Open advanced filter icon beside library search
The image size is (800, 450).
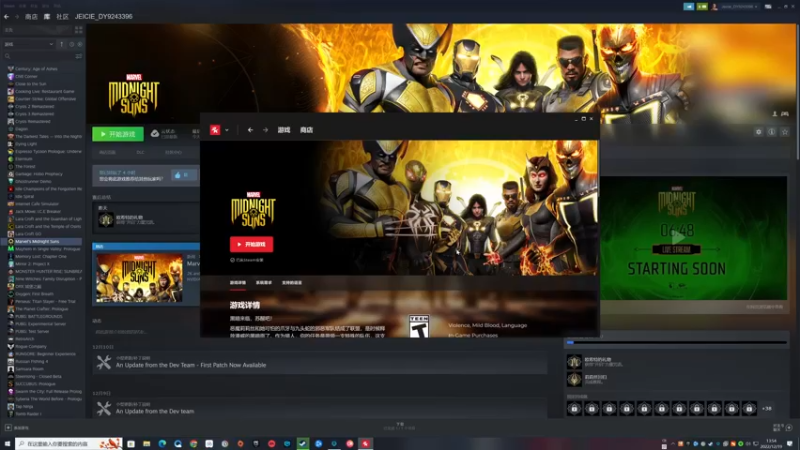79,56
